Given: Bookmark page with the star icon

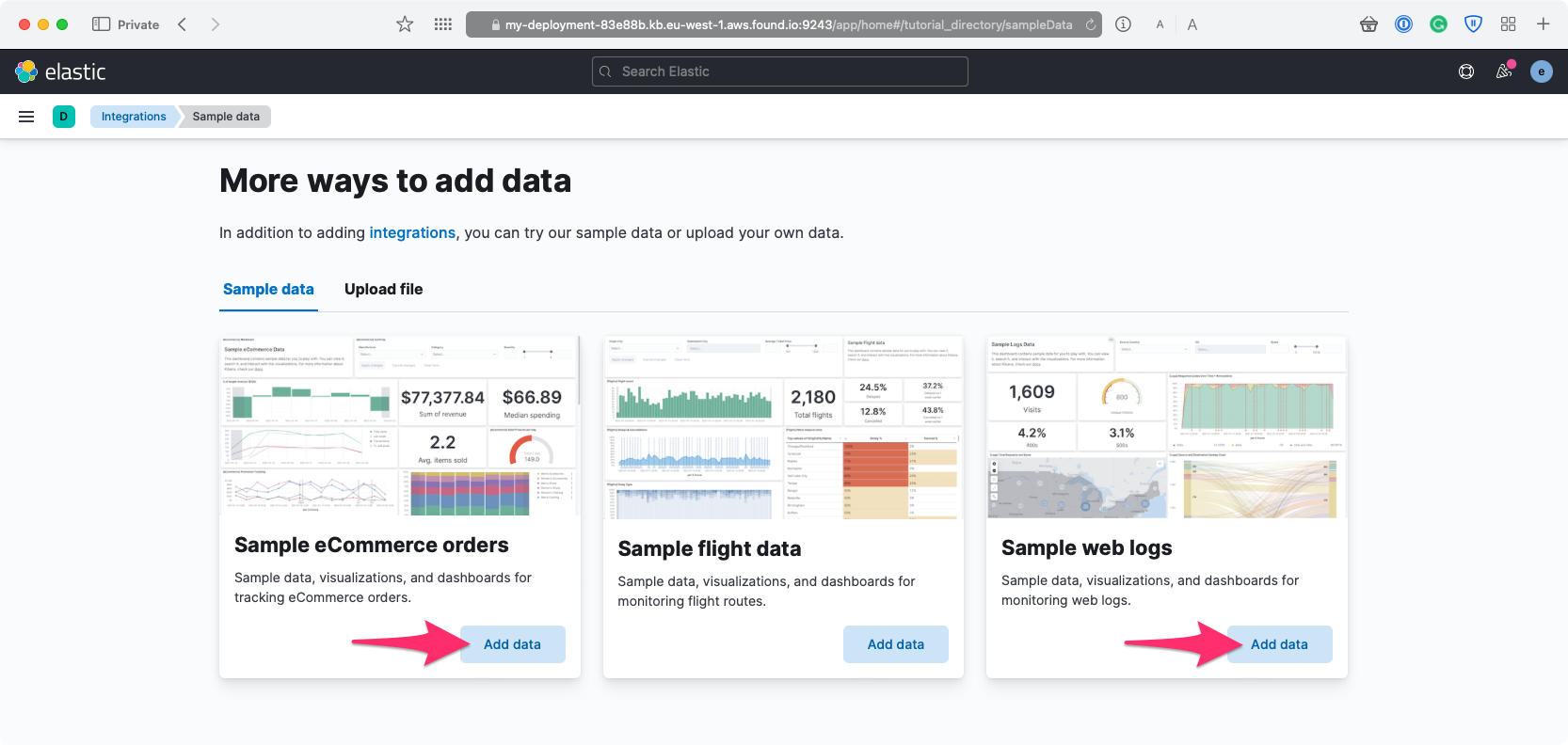Looking at the screenshot, I should pyautogui.click(x=405, y=24).
